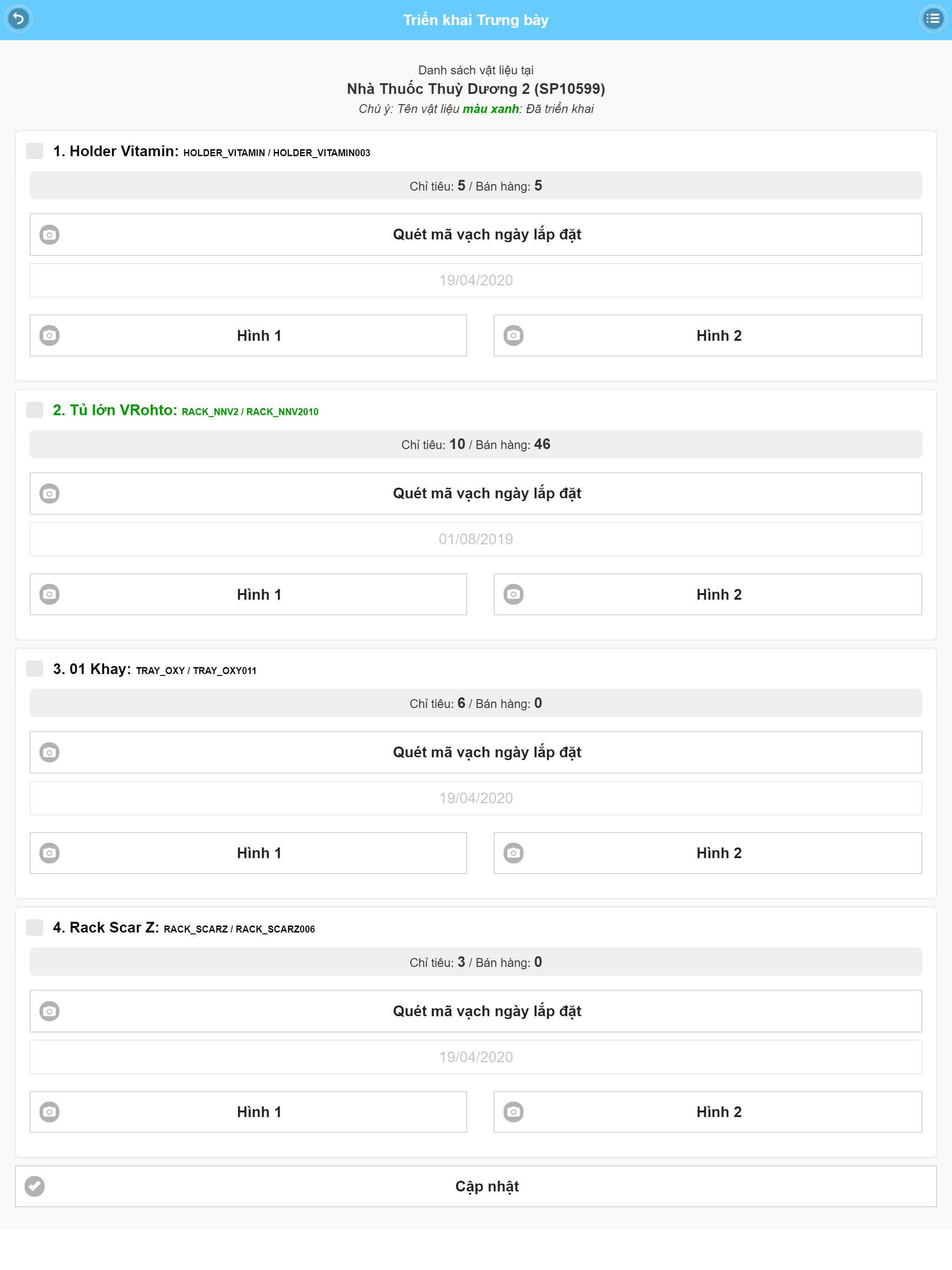Check the 01 Khay checkbox
The image size is (952, 1270).
click(x=34, y=669)
